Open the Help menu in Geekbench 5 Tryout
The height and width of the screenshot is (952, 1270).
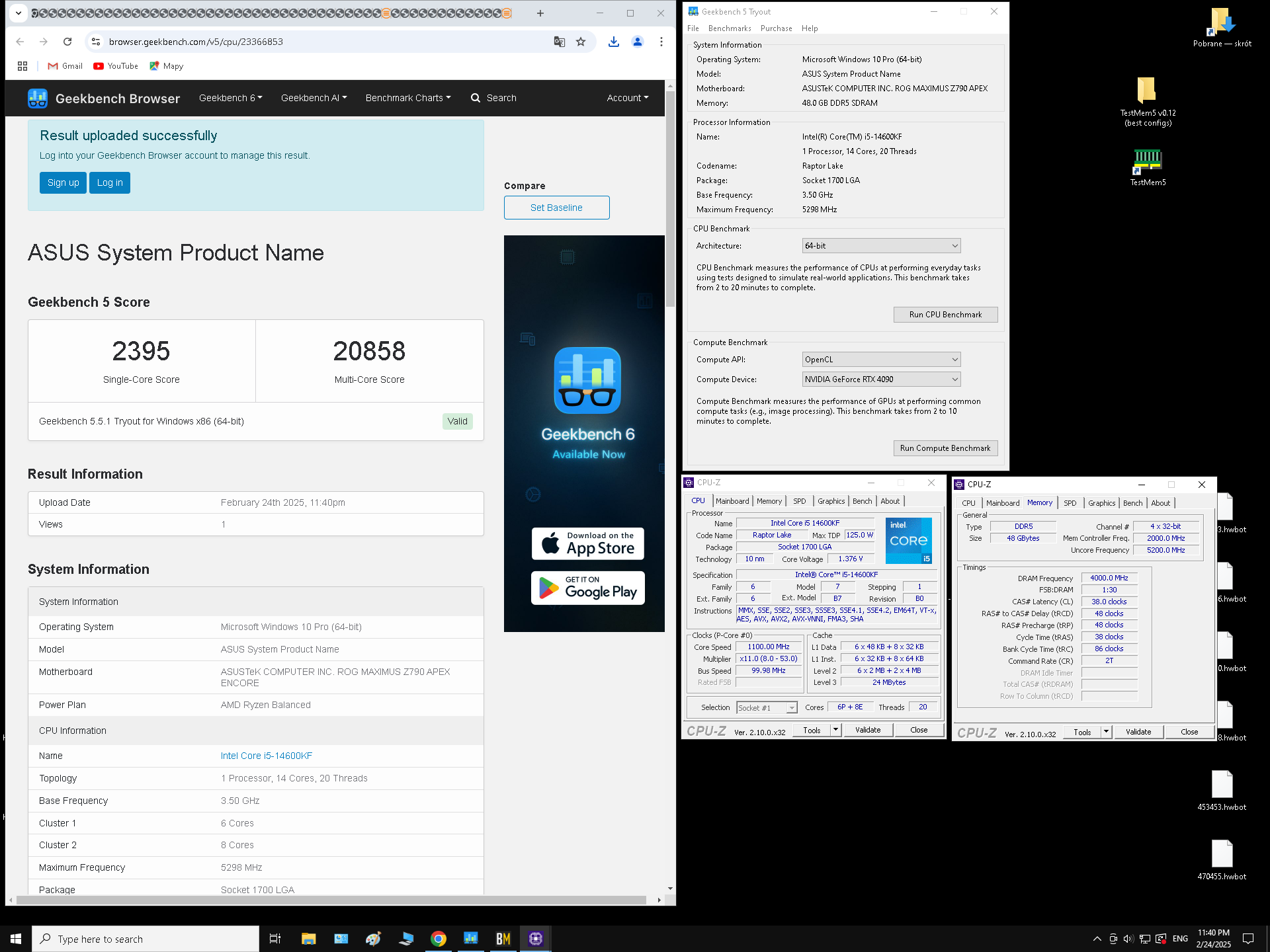point(810,28)
